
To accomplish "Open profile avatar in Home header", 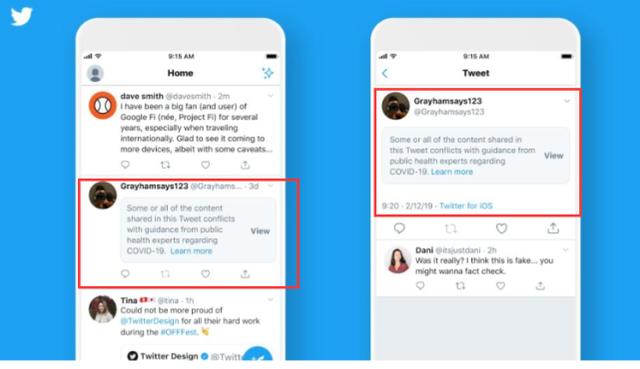I will tap(95, 73).
